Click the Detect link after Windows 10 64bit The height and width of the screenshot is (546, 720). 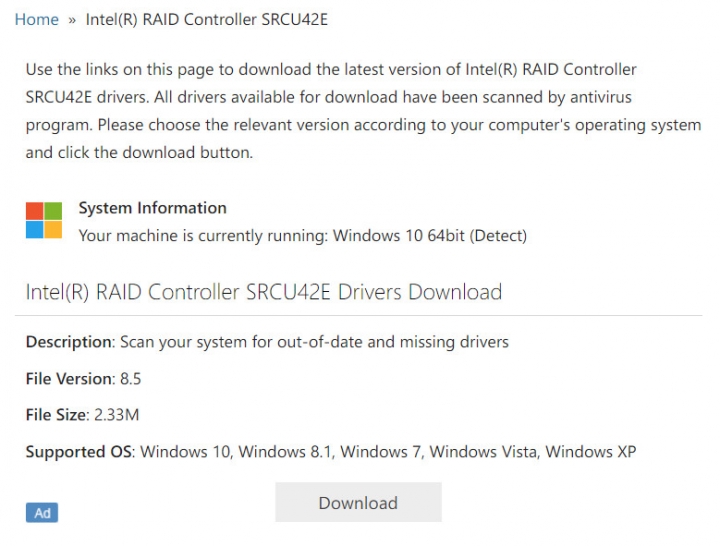tap(498, 236)
